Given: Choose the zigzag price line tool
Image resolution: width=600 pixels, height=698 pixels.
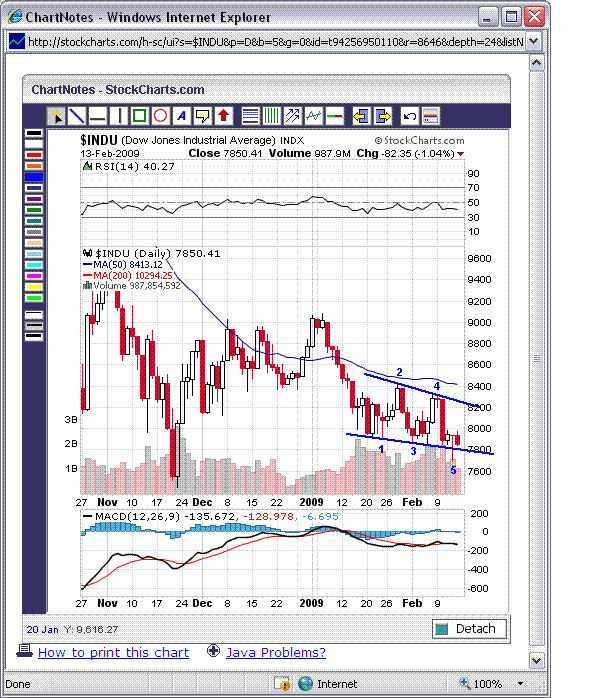Looking at the screenshot, I should (x=313, y=117).
